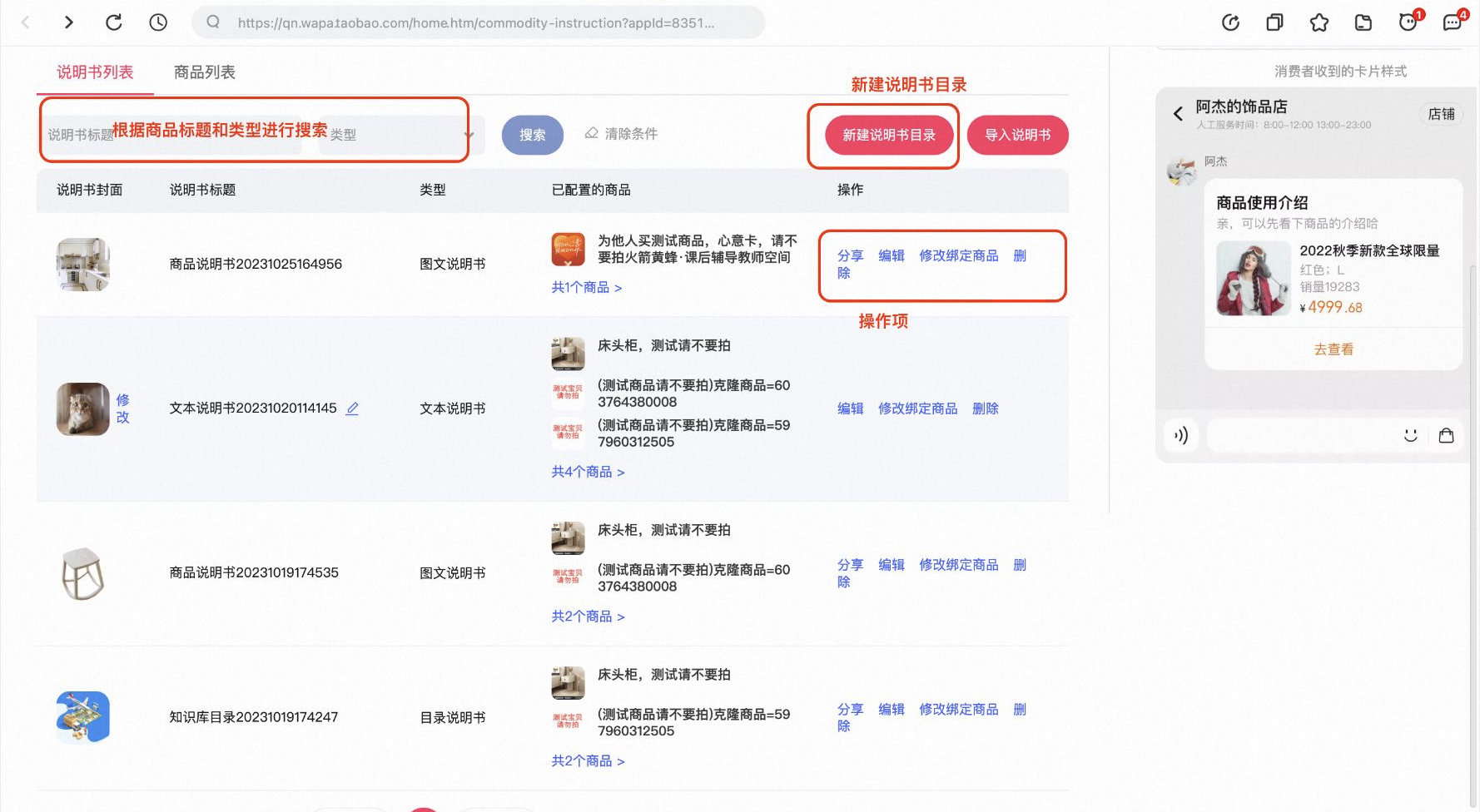This screenshot has width=1480, height=812.
Task: Click 导入说明书 button
Action: point(1018,135)
